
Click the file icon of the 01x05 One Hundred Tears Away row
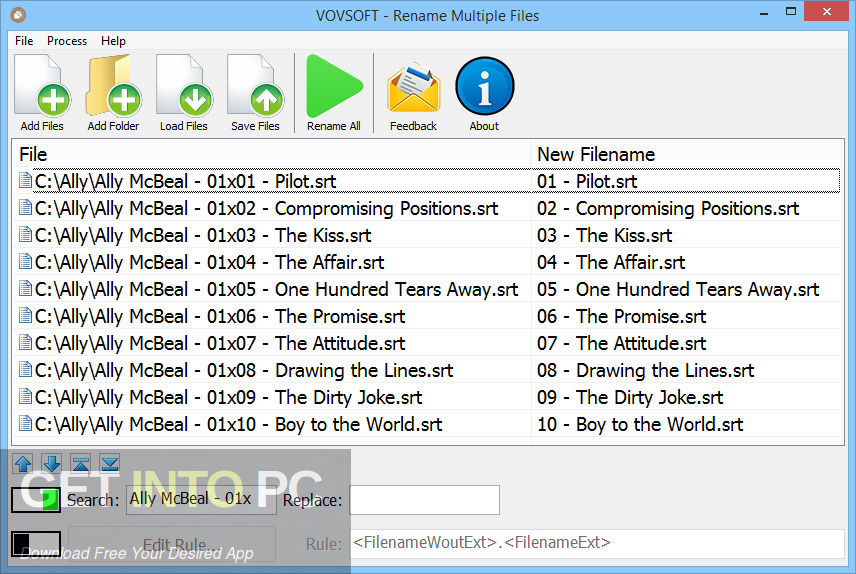[x=25, y=288]
